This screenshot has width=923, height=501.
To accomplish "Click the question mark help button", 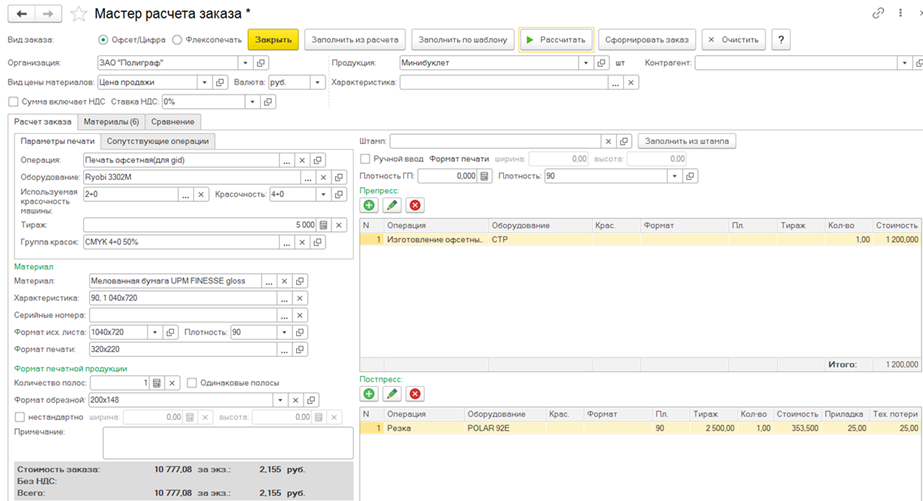I will pos(780,40).
